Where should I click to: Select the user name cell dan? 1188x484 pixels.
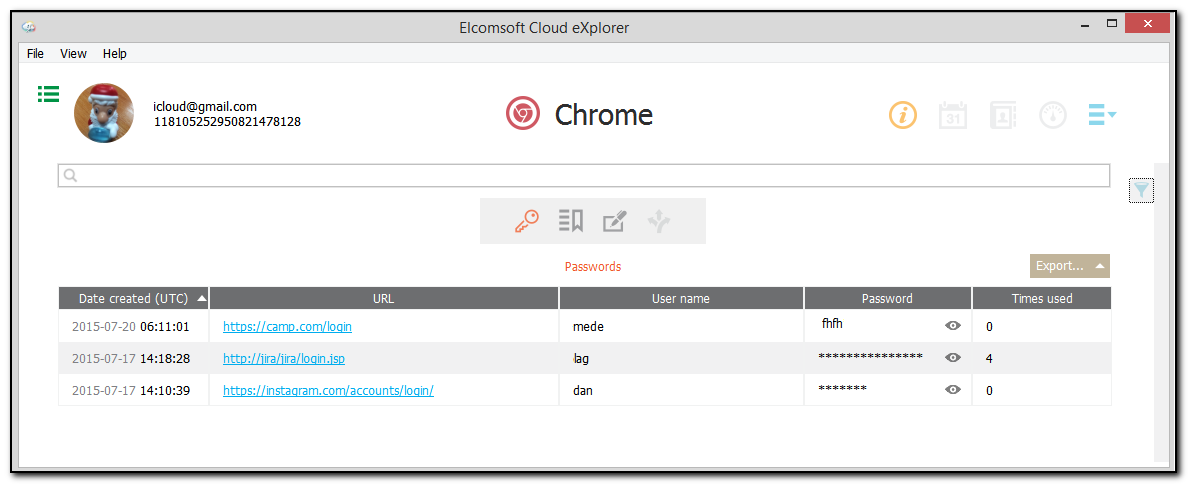pyautogui.click(x=681, y=390)
